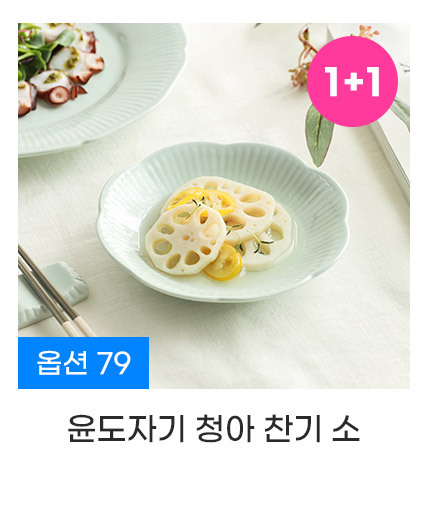Click the word 옵션 in the blue label
The width and height of the screenshot is (428, 510).
click(62, 363)
